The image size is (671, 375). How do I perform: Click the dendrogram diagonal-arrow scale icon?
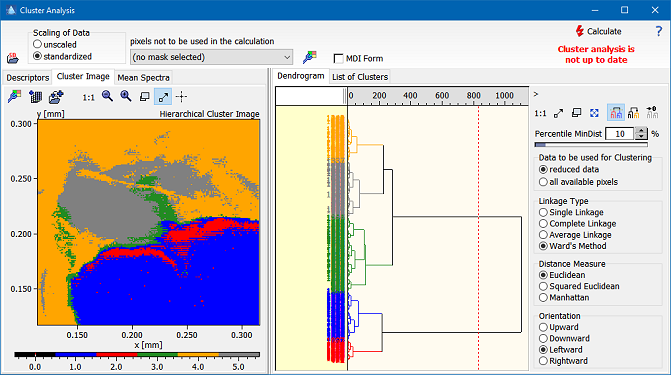[x=558, y=113]
